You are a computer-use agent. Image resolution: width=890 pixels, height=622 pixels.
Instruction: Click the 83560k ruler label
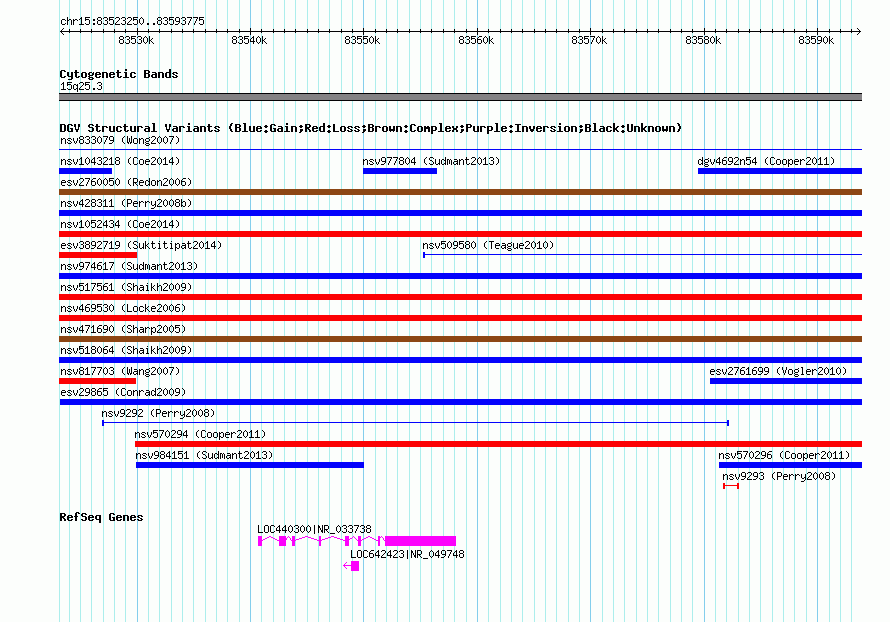pyautogui.click(x=476, y=40)
